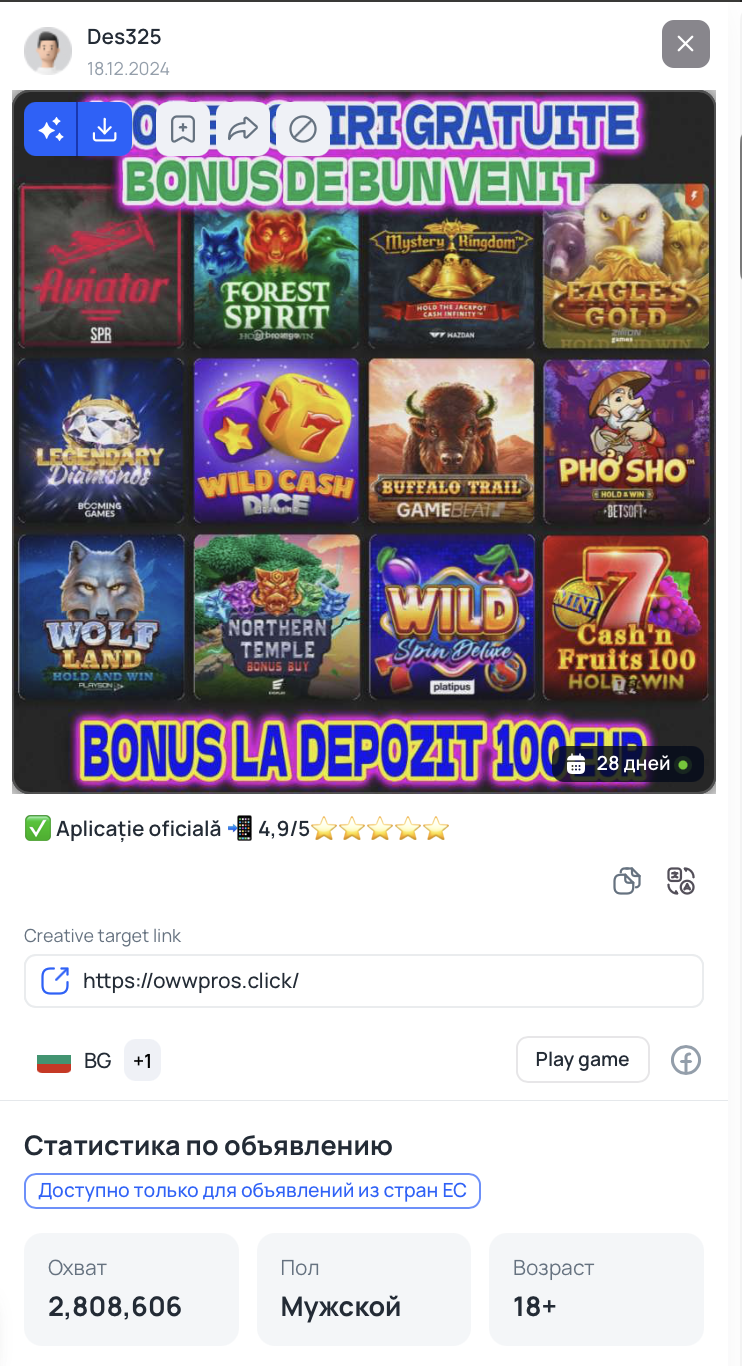The image size is (742, 1366).
Task: Open external link icon next to owwpros.click
Action: coord(55,980)
